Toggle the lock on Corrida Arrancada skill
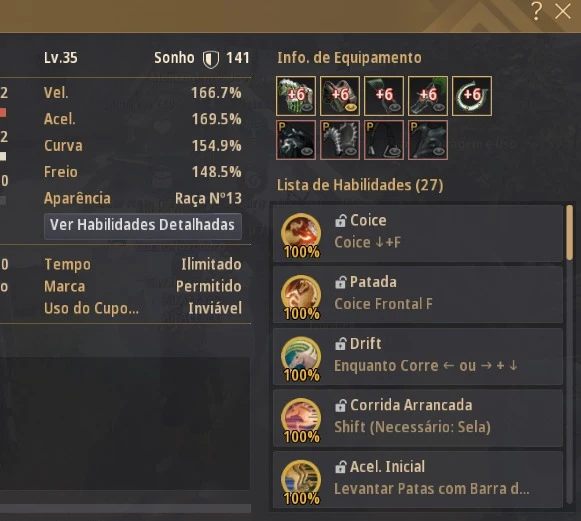This screenshot has width=581, height=521. [x=340, y=405]
